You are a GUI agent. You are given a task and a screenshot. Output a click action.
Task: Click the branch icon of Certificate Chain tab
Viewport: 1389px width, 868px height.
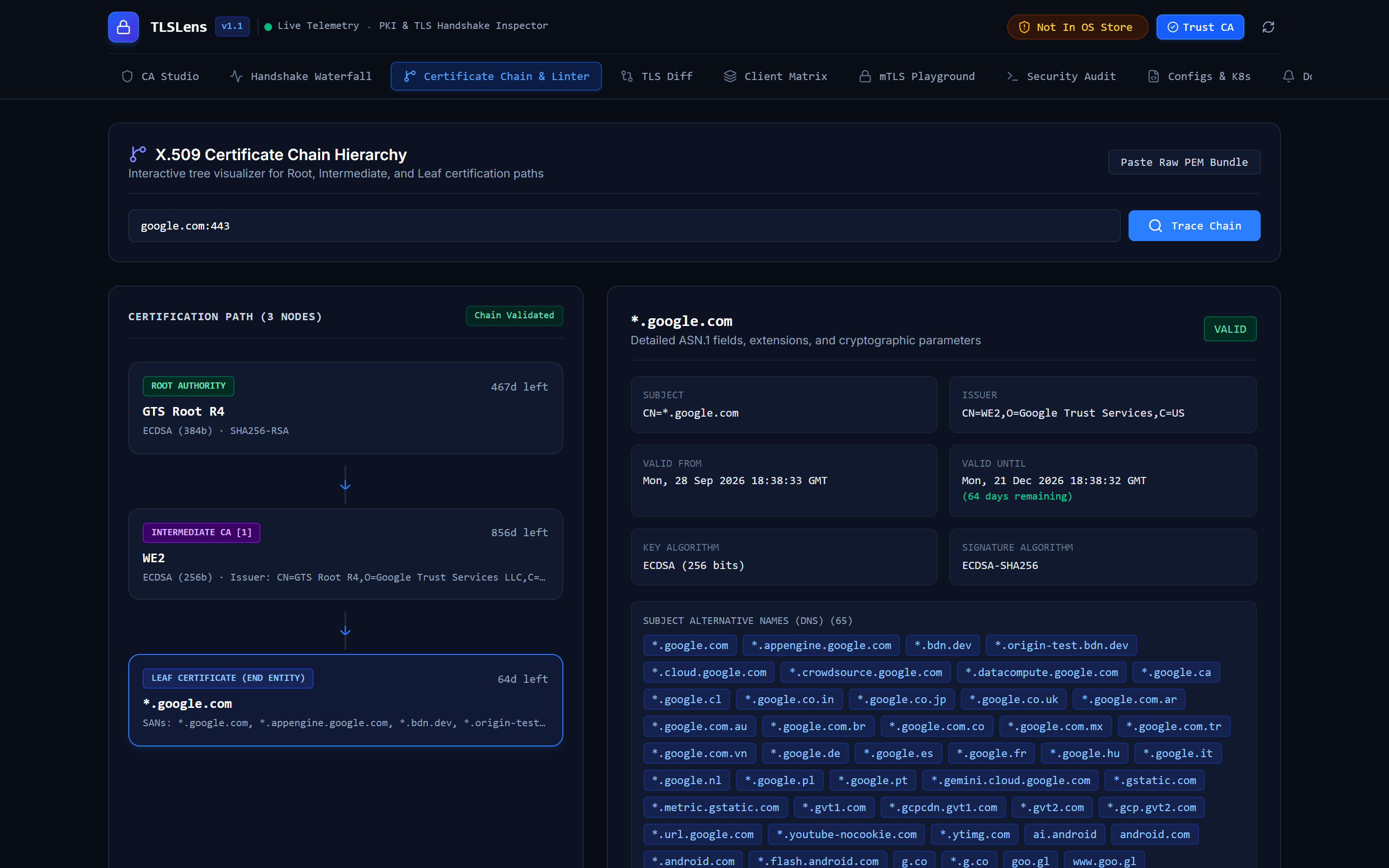pyautogui.click(x=410, y=76)
